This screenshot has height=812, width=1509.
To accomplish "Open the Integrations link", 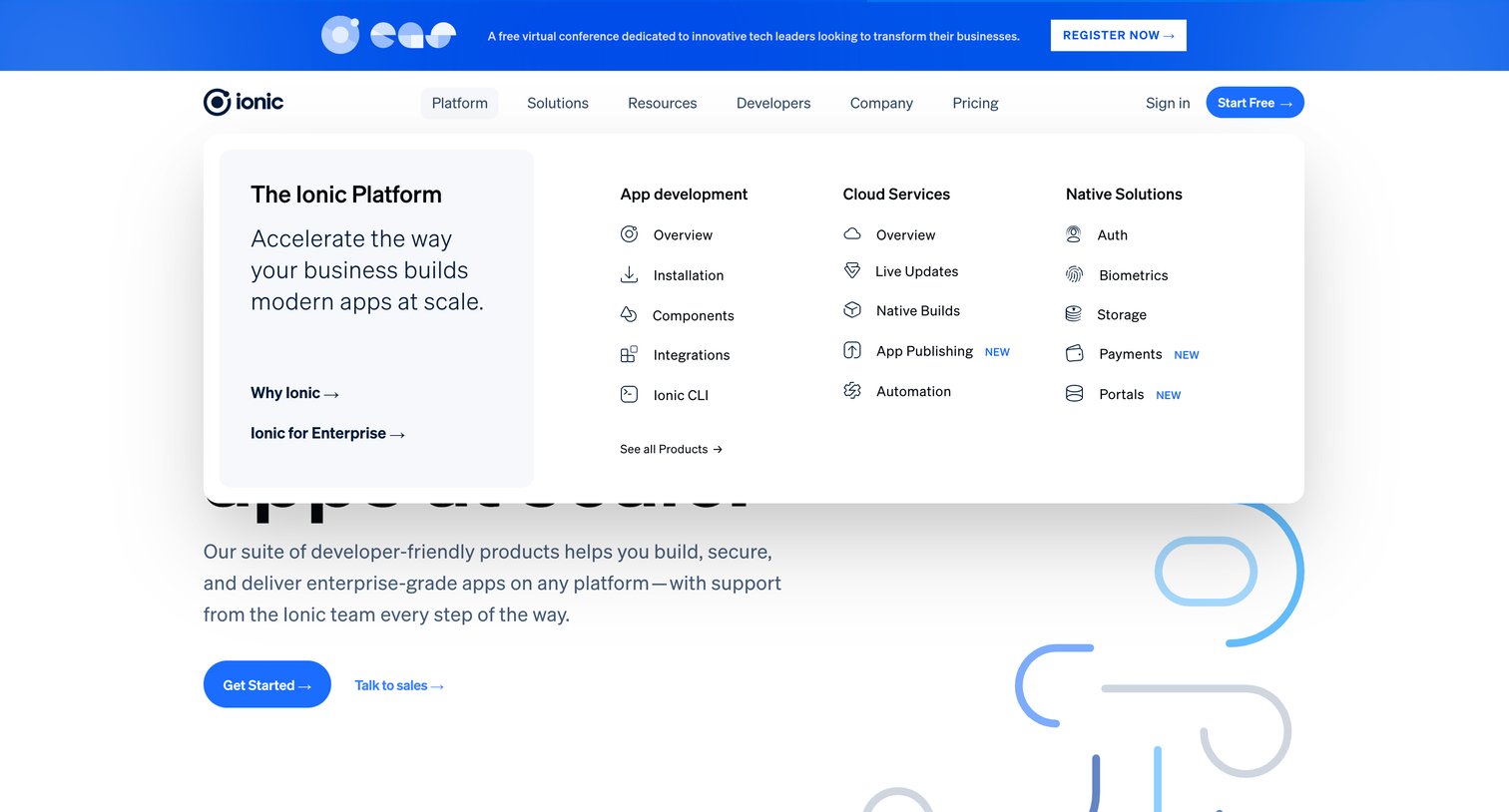I will click(692, 355).
